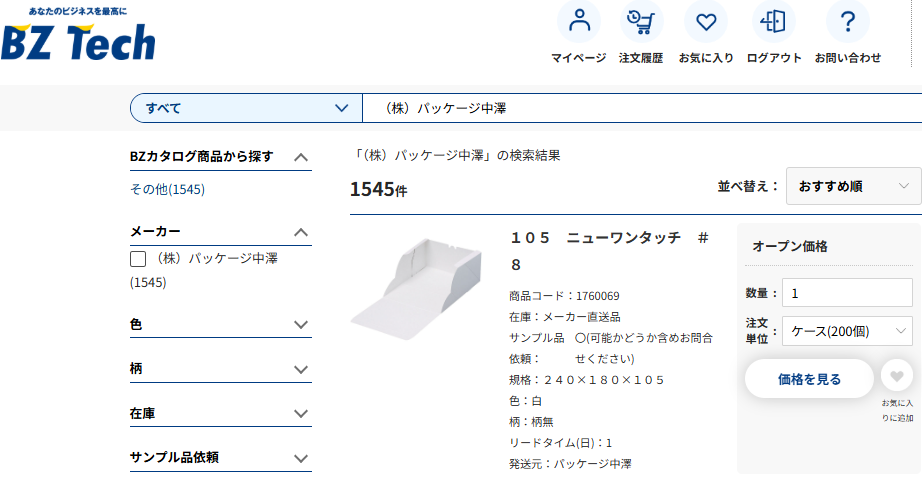Open the お気に入り heart icon in header
This screenshot has height=477, width=922.
[706, 22]
